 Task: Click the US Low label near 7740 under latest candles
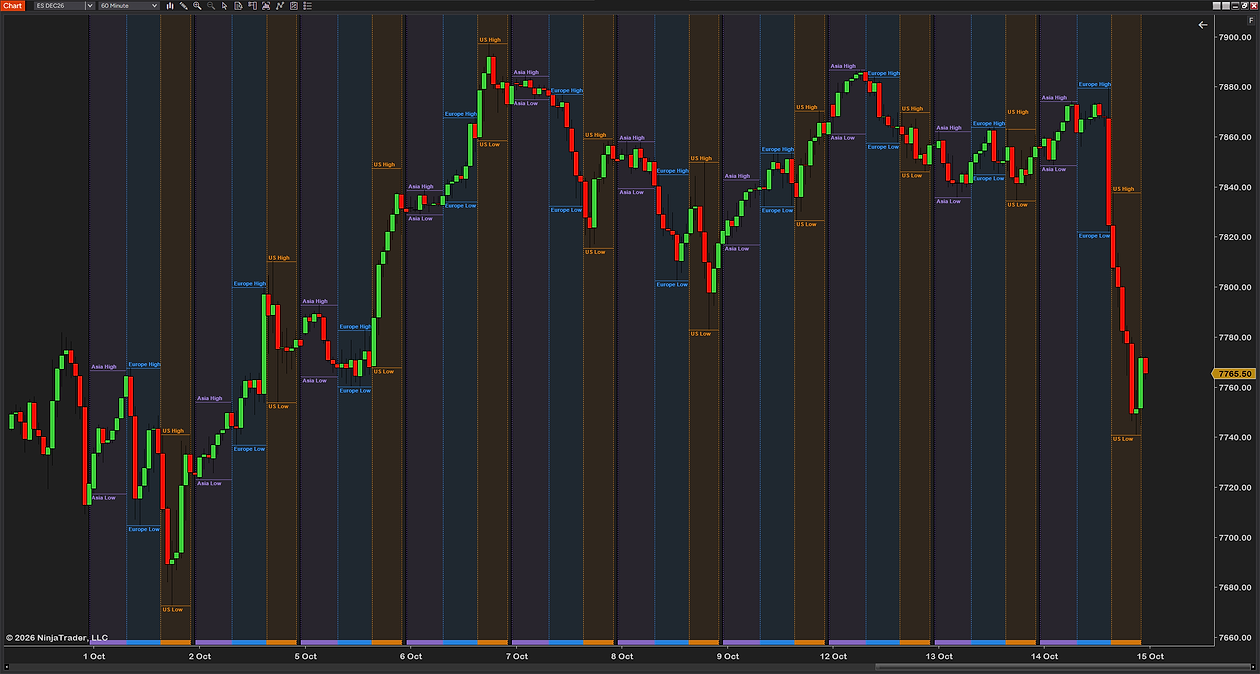coord(1123,438)
